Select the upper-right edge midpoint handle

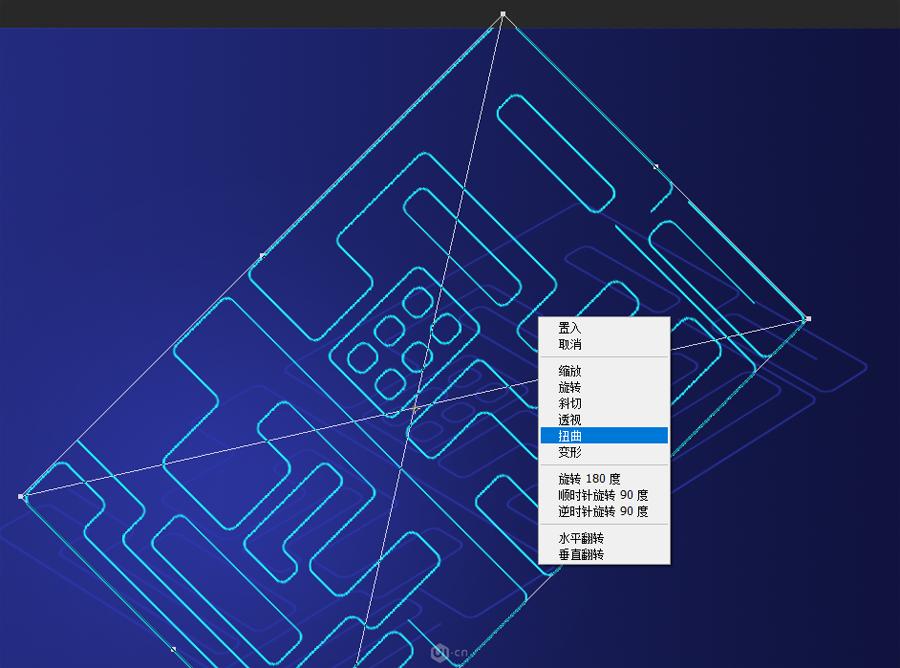656,165
